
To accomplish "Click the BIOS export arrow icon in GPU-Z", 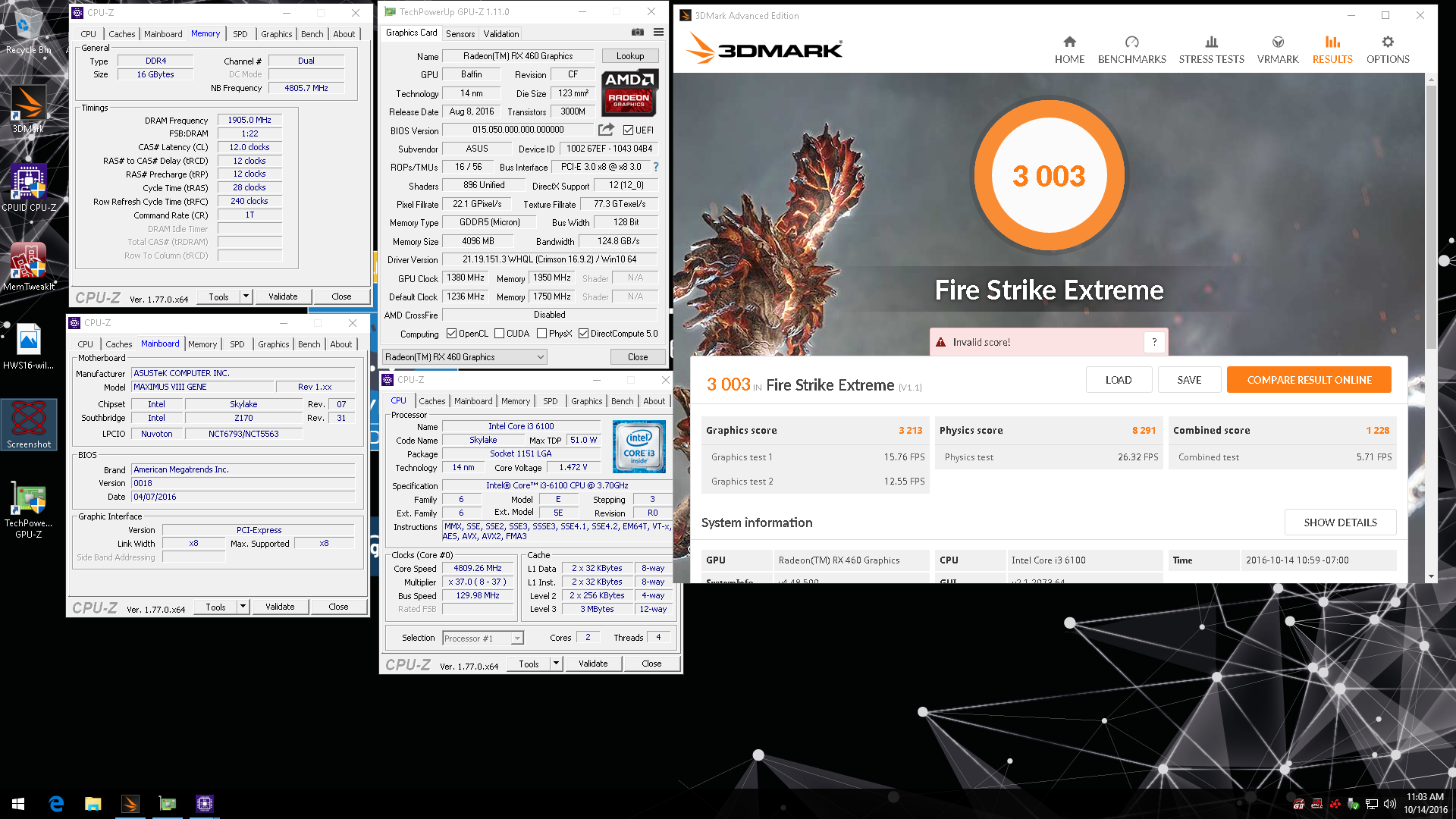I will pos(606,130).
